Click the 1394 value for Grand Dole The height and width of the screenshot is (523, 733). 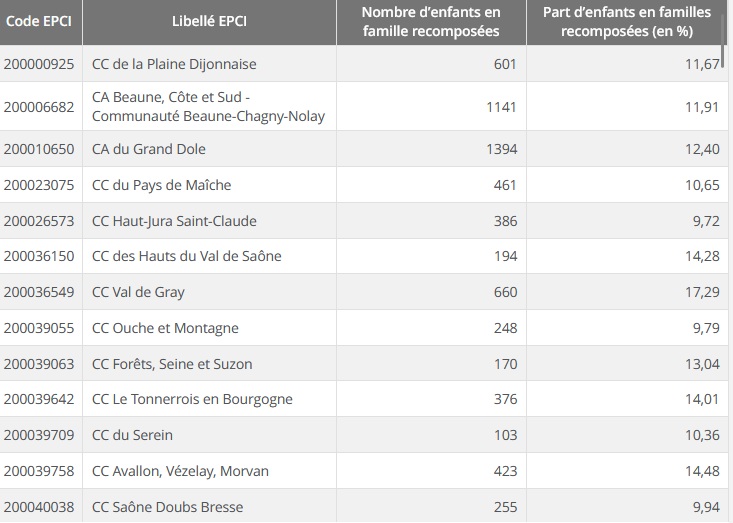click(501, 149)
